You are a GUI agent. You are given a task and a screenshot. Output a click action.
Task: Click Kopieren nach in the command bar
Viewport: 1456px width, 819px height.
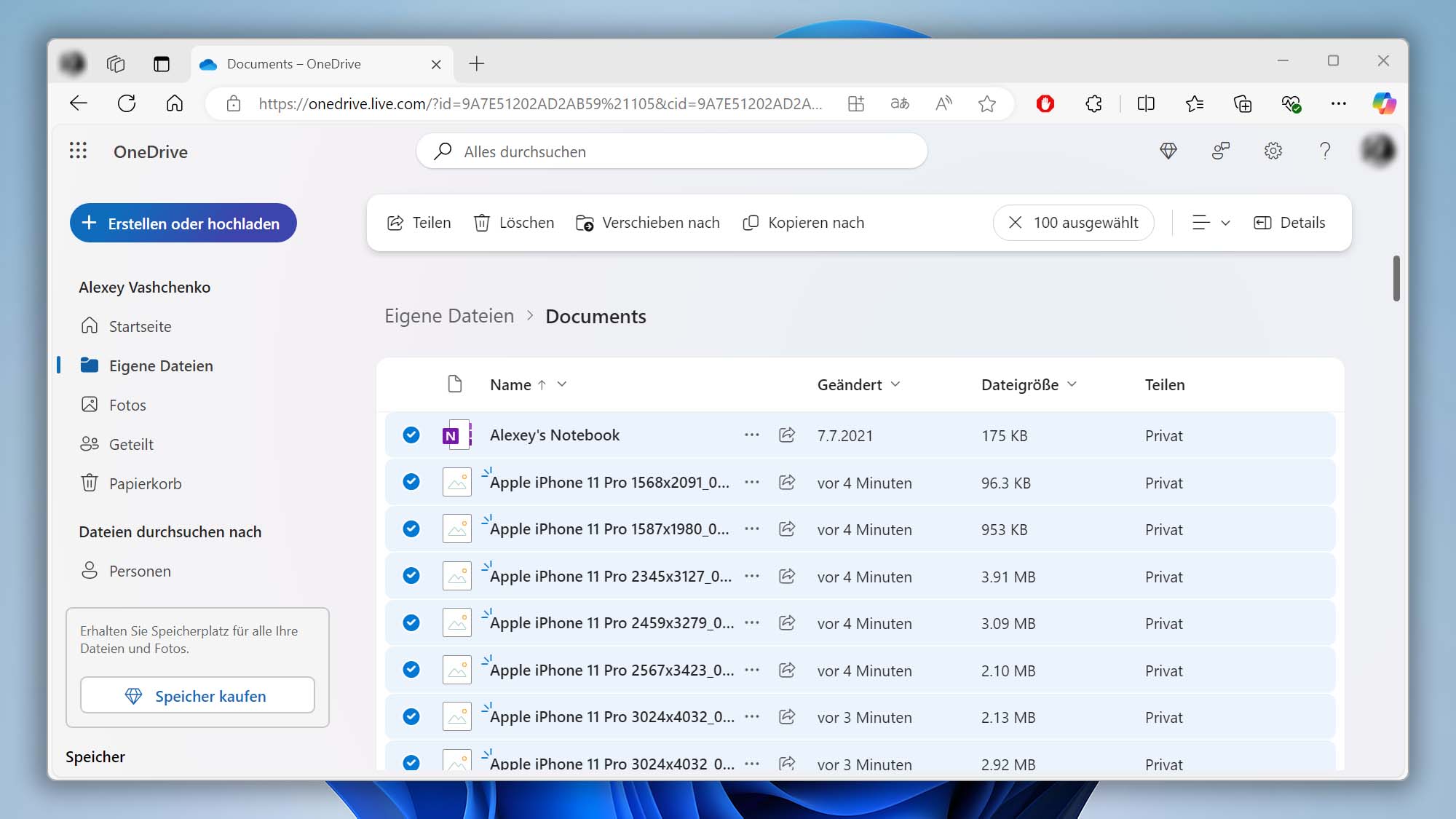coord(804,223)
